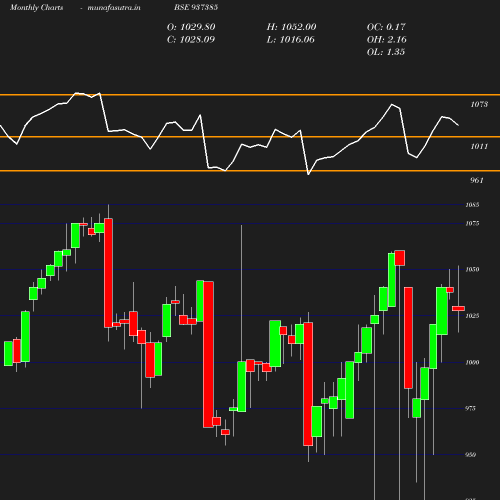Click the '1011' level label of line chart
Viewport: 500px width, 500px height.
coord(479,146)
